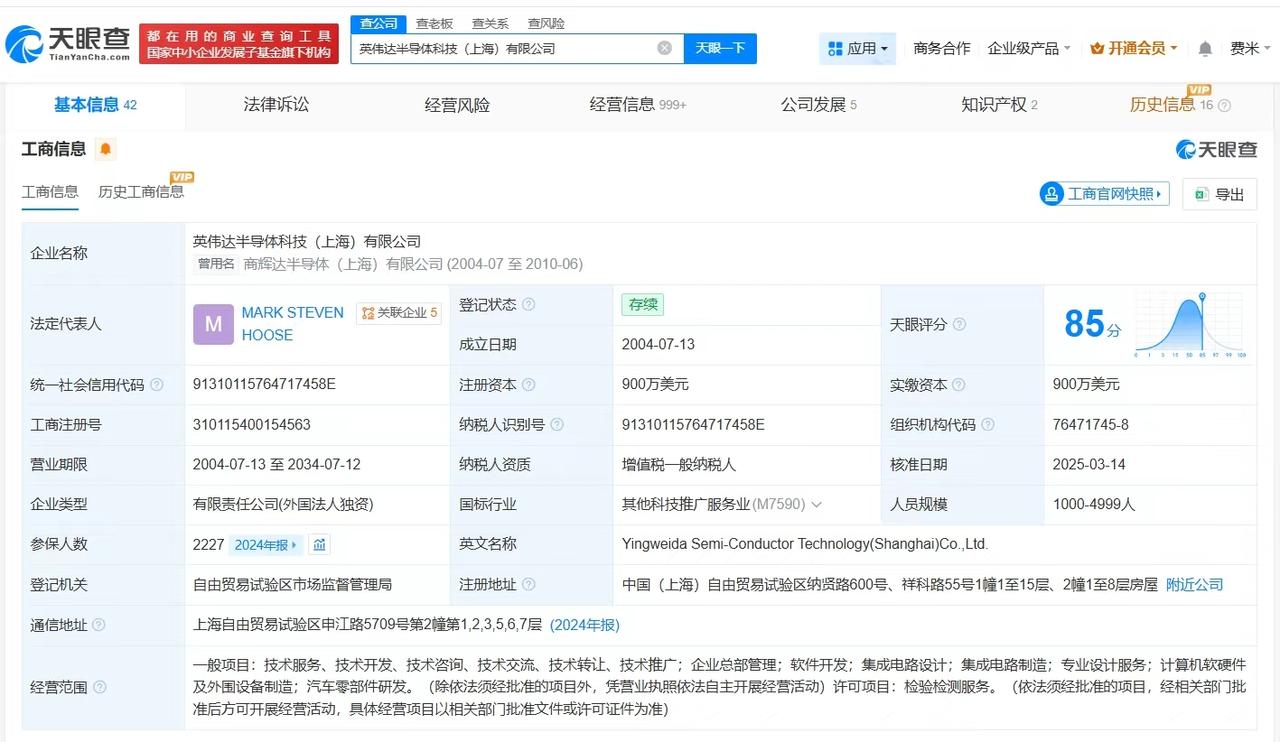Screen dimensions: 1280x742
Task: Open the 开通会员 dropdown
Action: (x=1134, y=48)
